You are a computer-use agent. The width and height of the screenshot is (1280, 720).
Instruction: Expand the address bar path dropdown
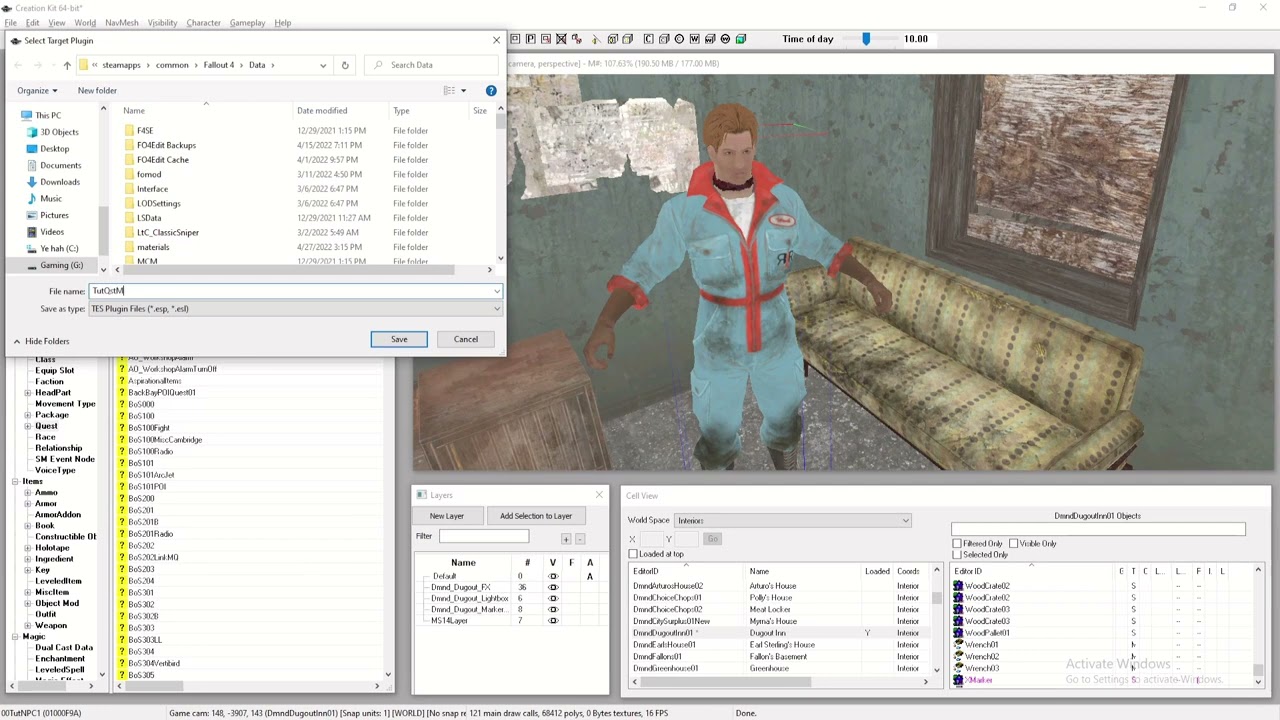point(323,65)
